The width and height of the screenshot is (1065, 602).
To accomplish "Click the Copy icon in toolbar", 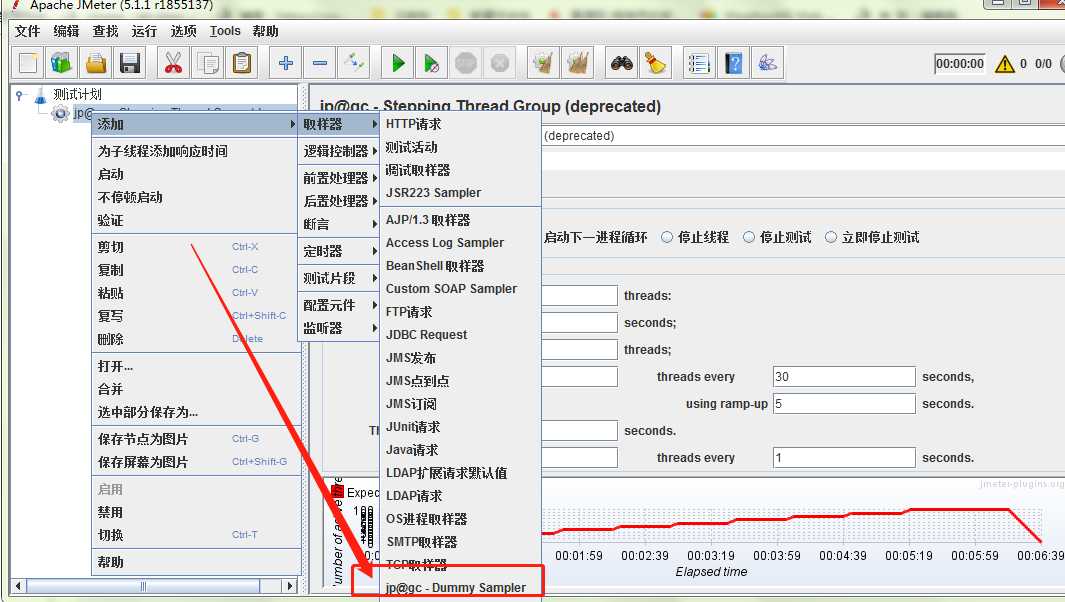I will pos(208,63).
